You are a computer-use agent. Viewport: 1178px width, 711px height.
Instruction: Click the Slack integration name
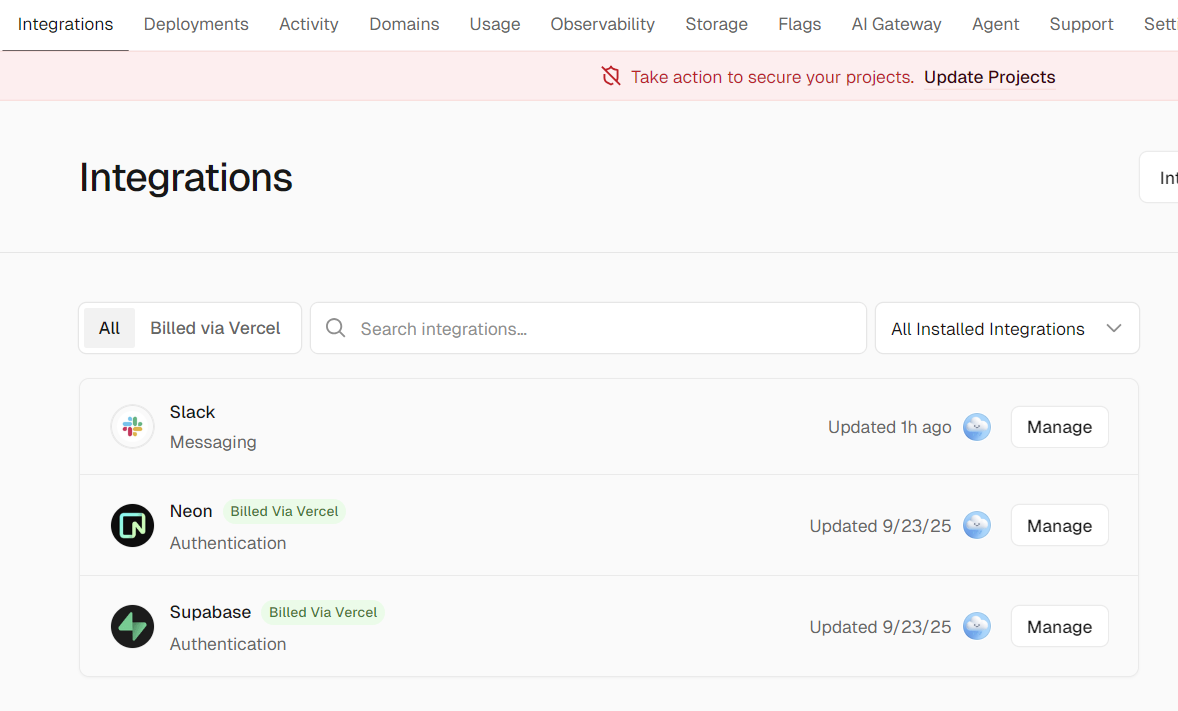pyautogui.click(x=192, y=412)
